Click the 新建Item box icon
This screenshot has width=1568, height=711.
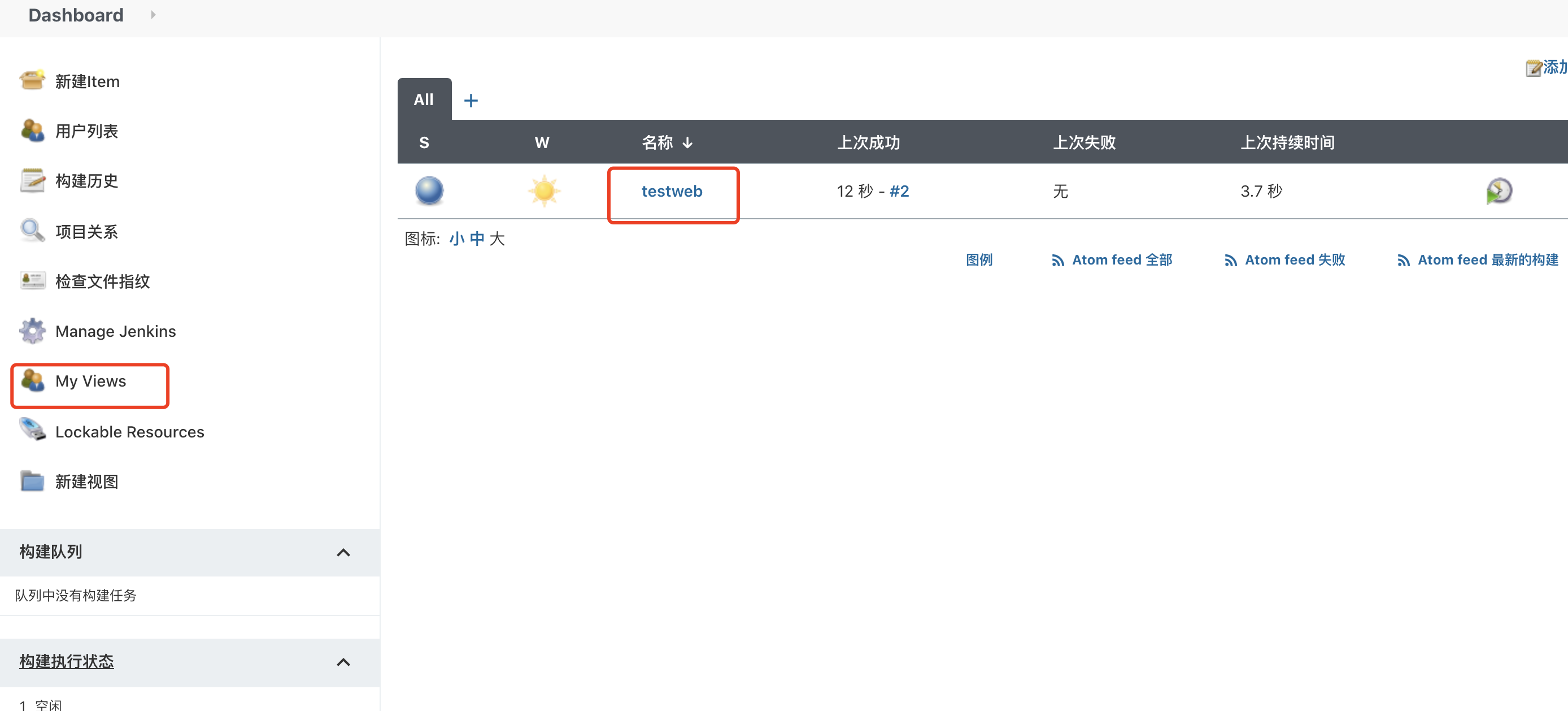[32, 80]
